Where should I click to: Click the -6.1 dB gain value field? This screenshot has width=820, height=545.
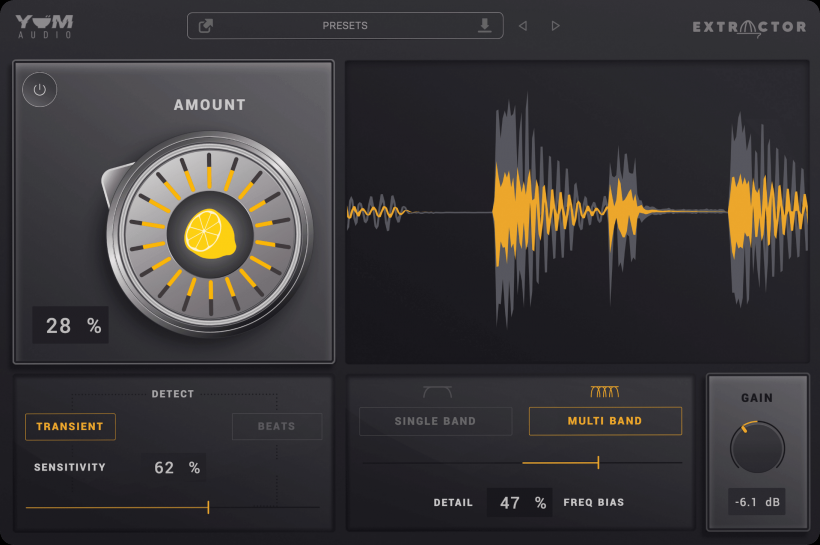(757, 502)
